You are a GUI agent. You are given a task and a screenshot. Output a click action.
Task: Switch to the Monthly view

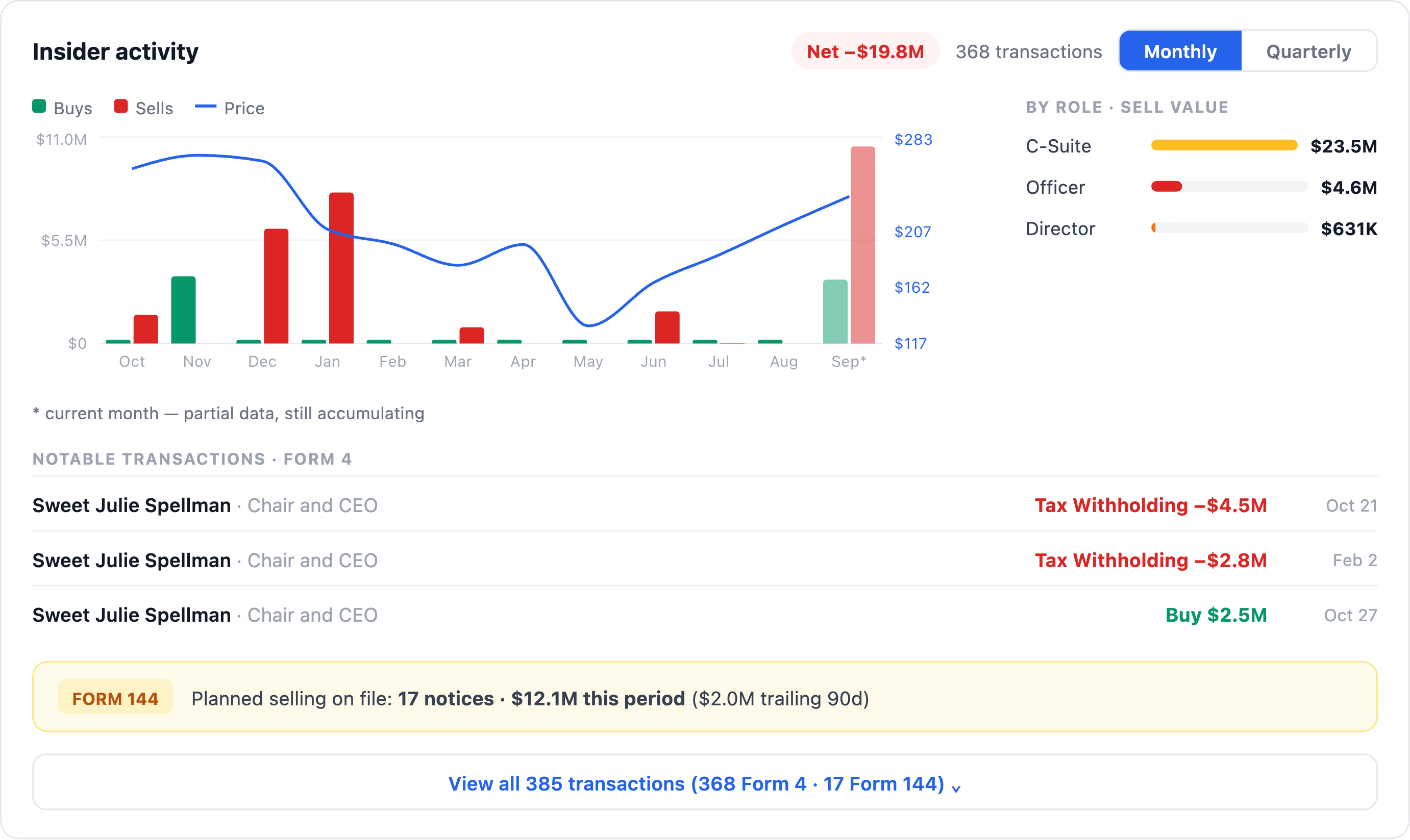click(1180, 51)
